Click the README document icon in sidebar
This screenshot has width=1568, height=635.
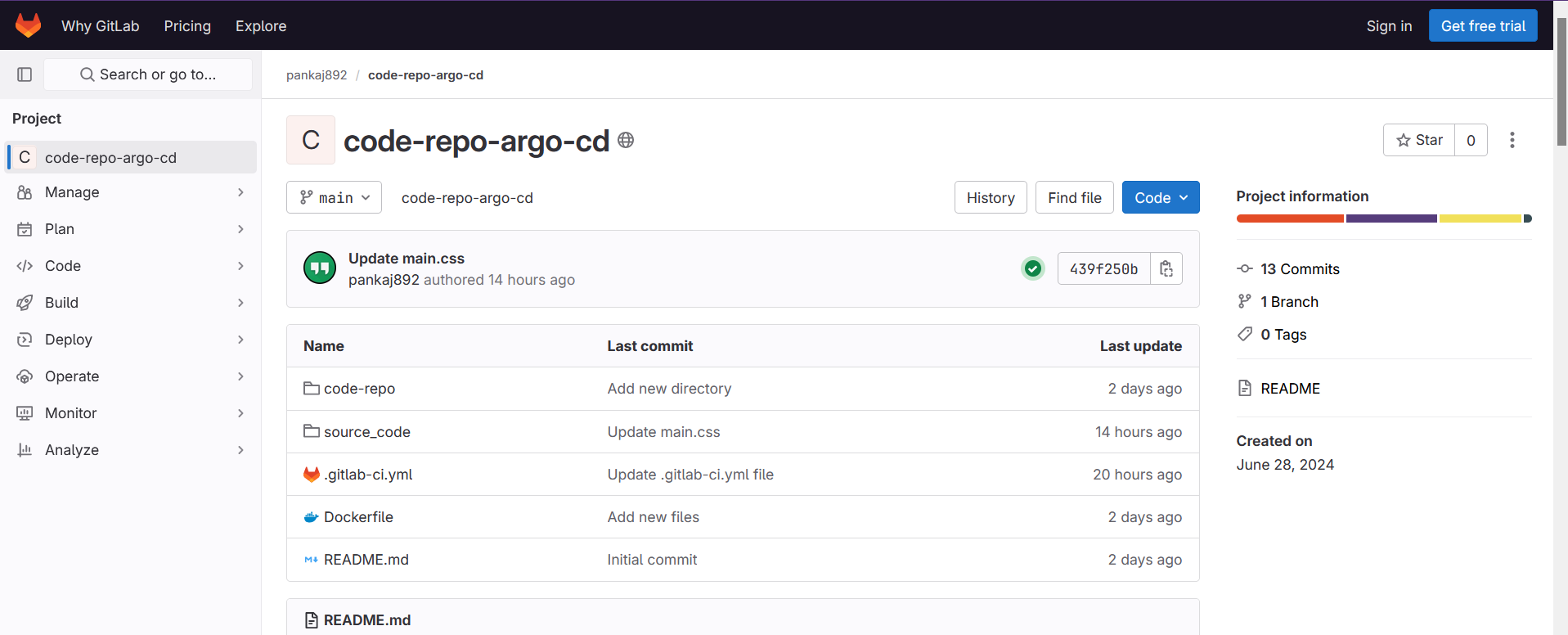(1245, 388)
